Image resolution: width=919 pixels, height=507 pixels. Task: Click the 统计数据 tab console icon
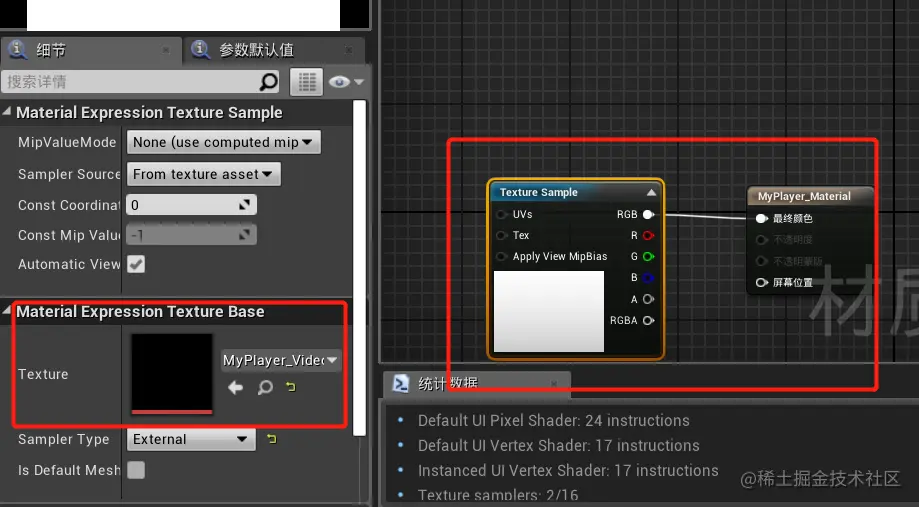[400, 383]
